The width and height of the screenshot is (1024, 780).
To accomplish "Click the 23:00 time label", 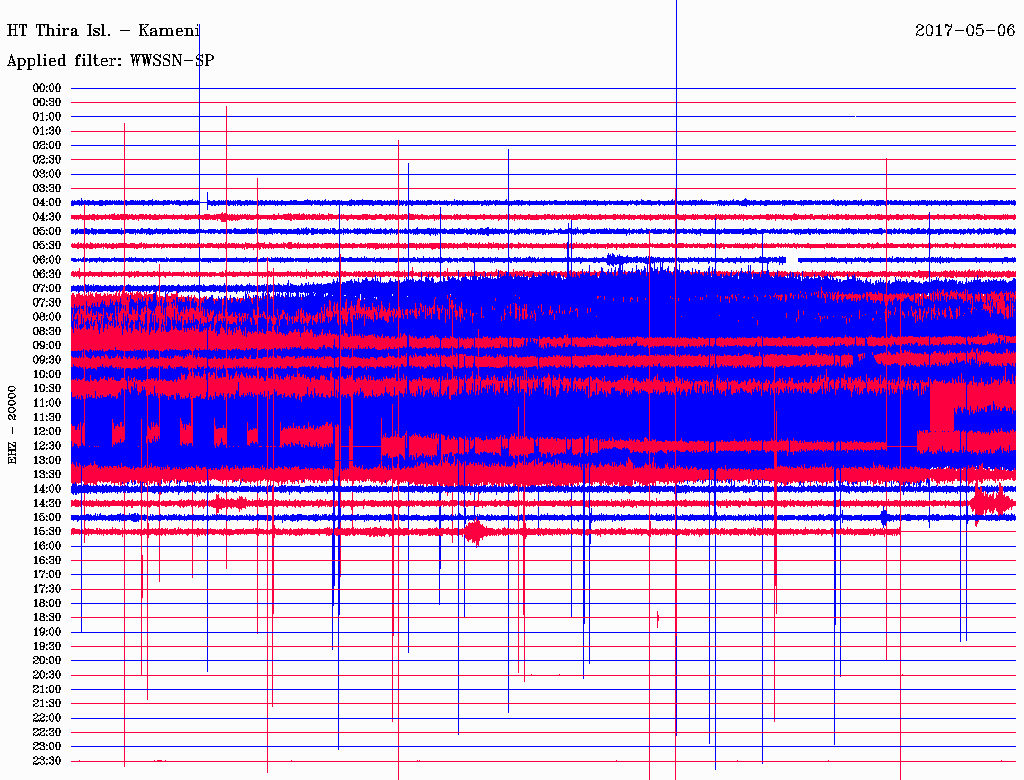I will click(x=47, y=746).
